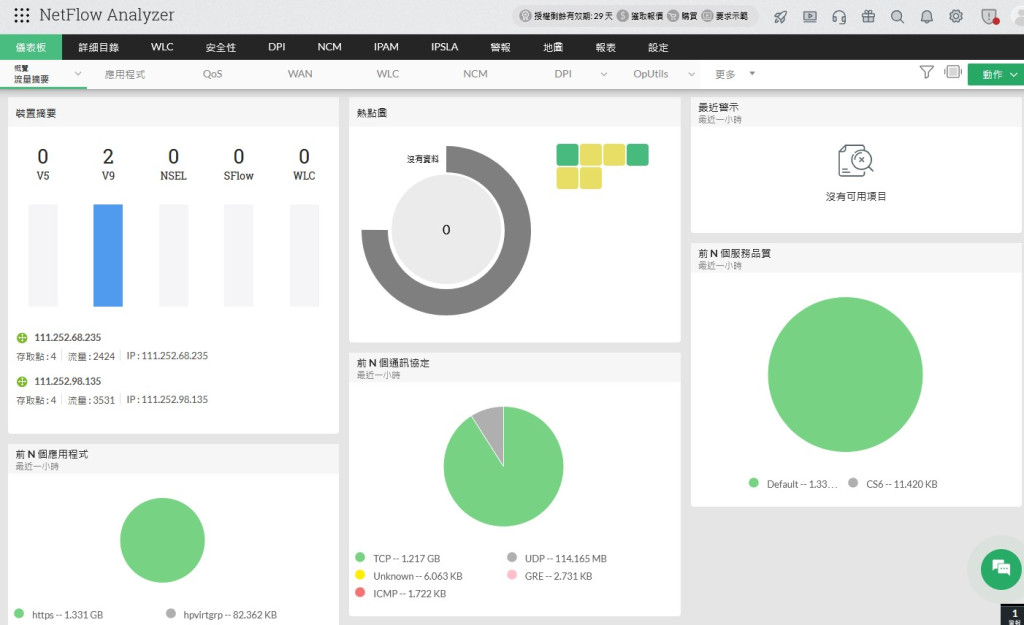Click the CS6 -- 11.420 KB legend

901,484
